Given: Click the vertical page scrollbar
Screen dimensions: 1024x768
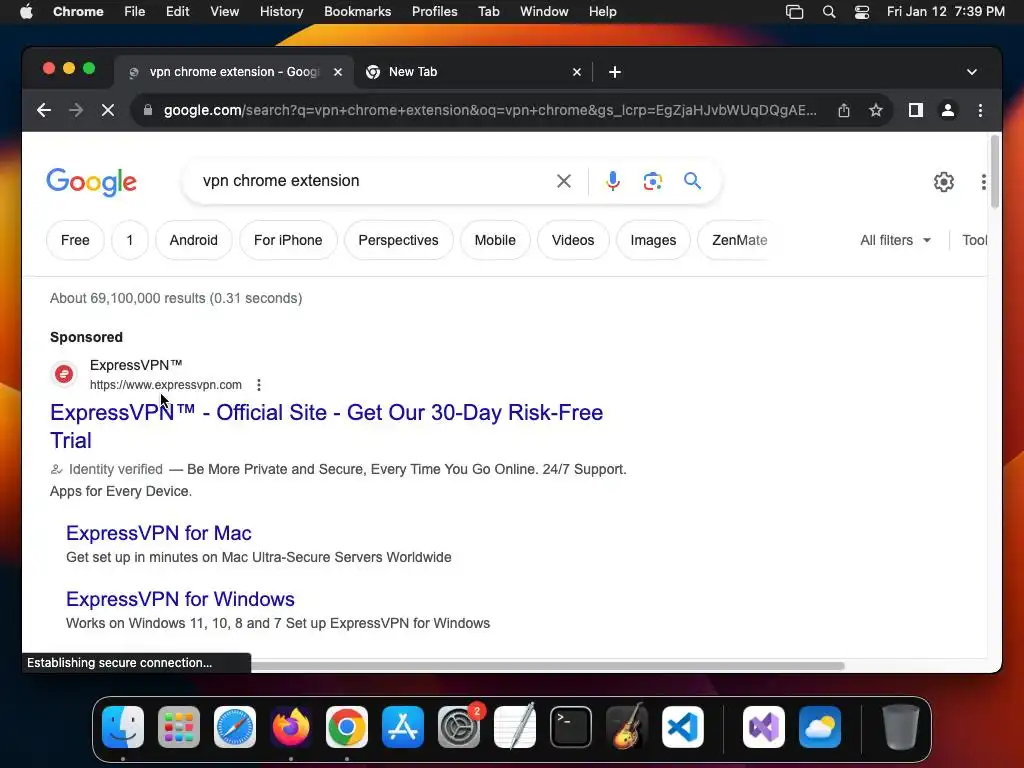Looking at the screenshot, I should pos(995,171).
